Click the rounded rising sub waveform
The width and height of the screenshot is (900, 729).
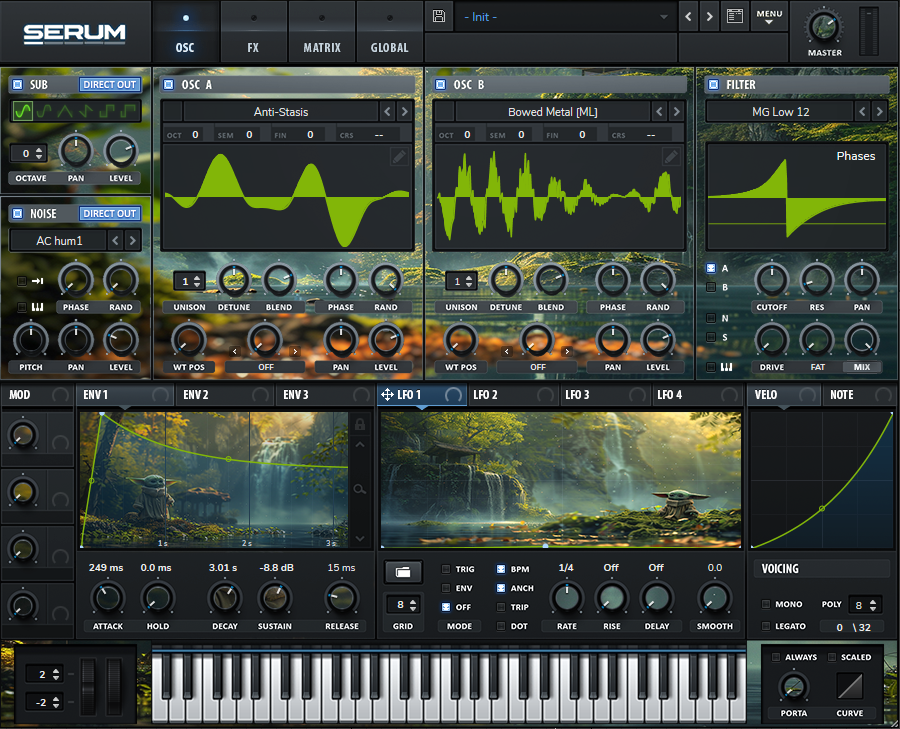44,110
